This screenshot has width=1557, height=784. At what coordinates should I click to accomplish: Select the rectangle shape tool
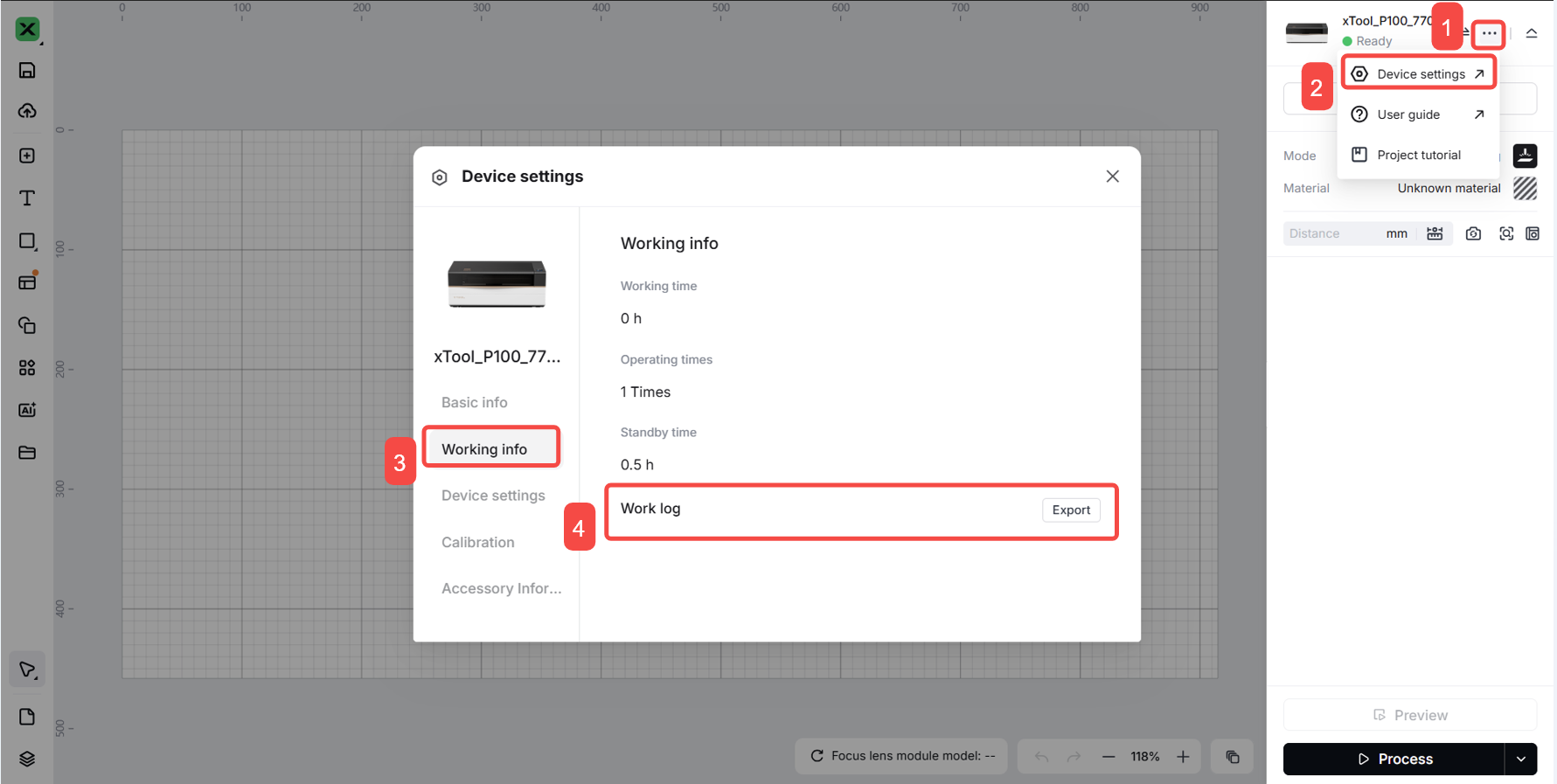[27, 241]
